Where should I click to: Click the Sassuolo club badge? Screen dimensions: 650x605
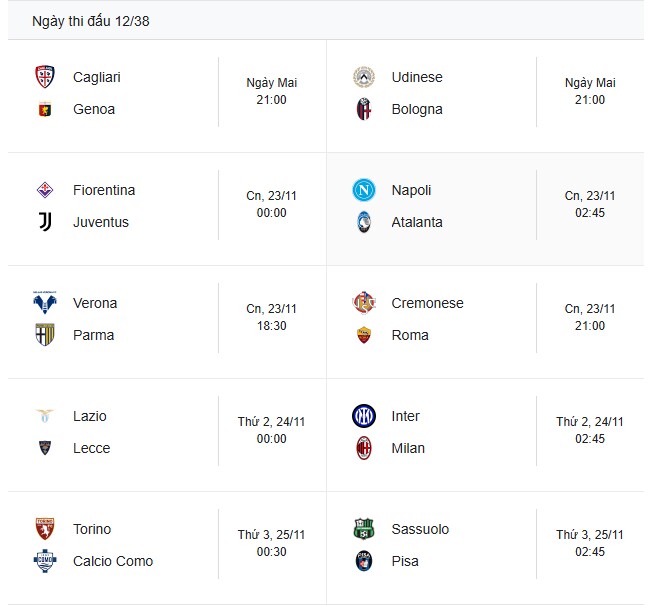point(363,529)
